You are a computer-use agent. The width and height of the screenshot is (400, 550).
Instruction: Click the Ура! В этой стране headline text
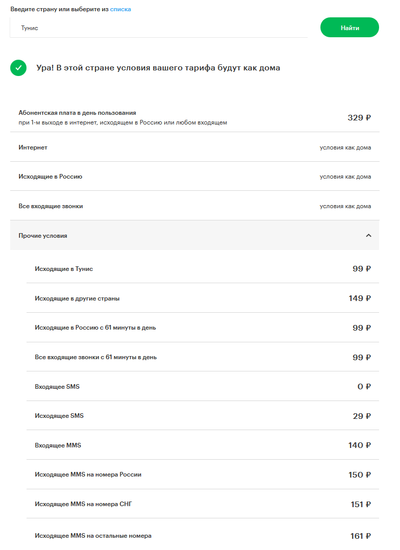tap(158, 68)
